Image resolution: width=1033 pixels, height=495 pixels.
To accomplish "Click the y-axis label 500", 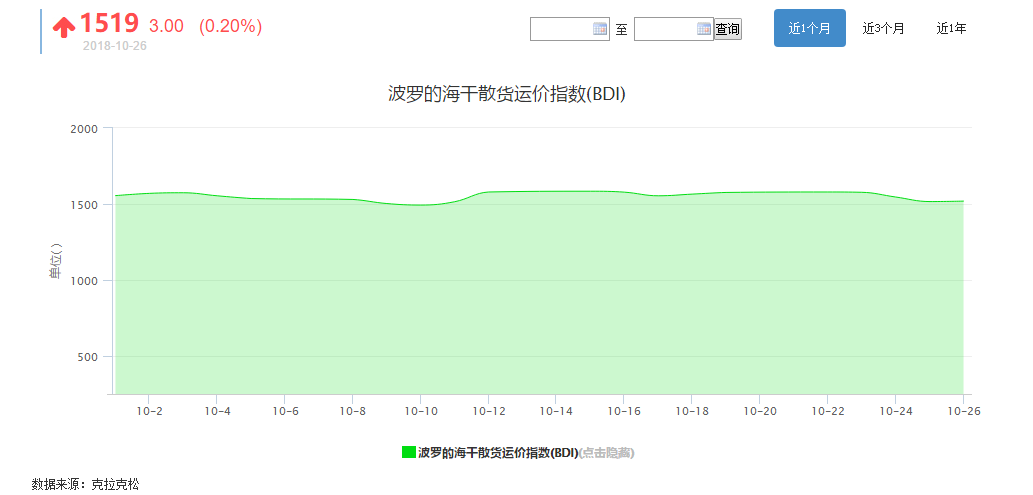I will point(87,357).
